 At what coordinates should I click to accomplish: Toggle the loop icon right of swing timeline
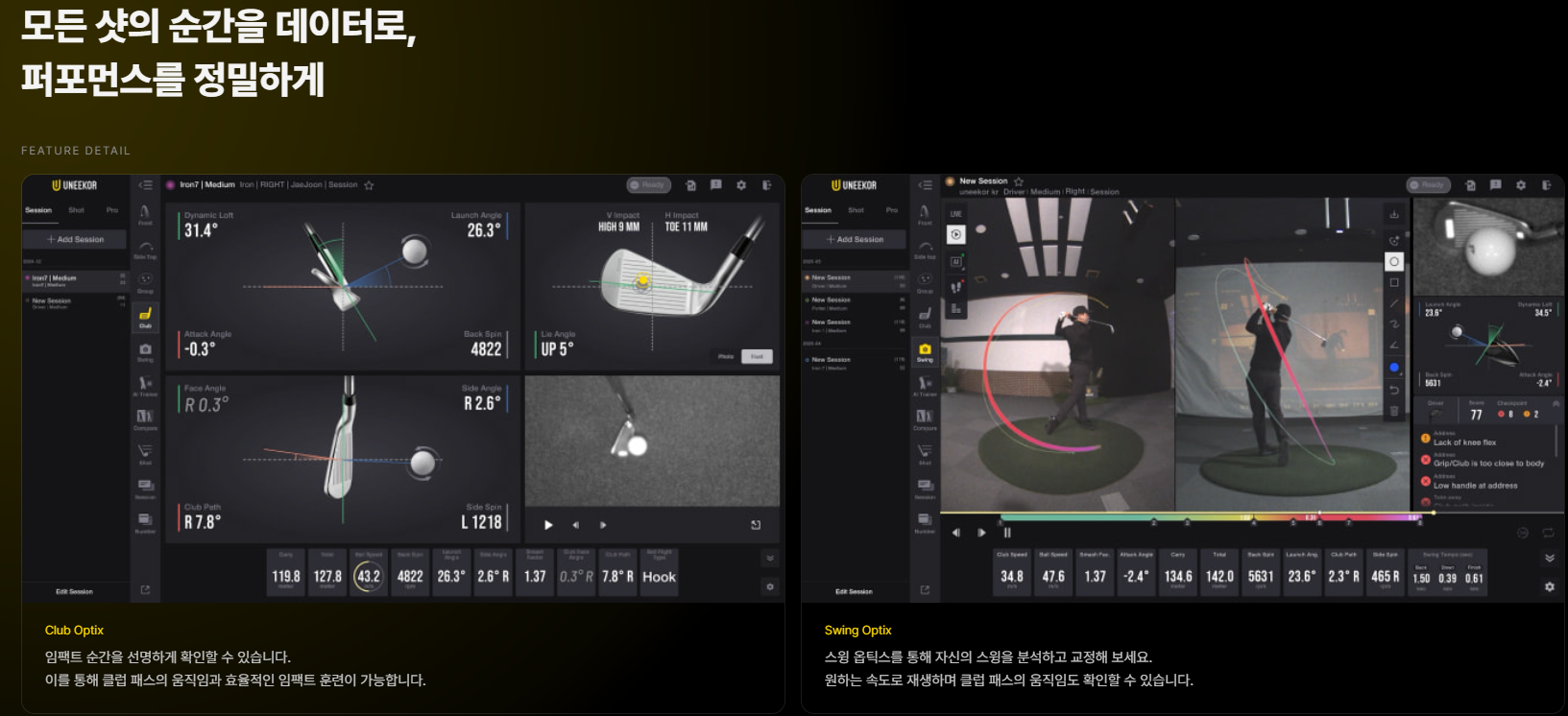[1548, 533]
